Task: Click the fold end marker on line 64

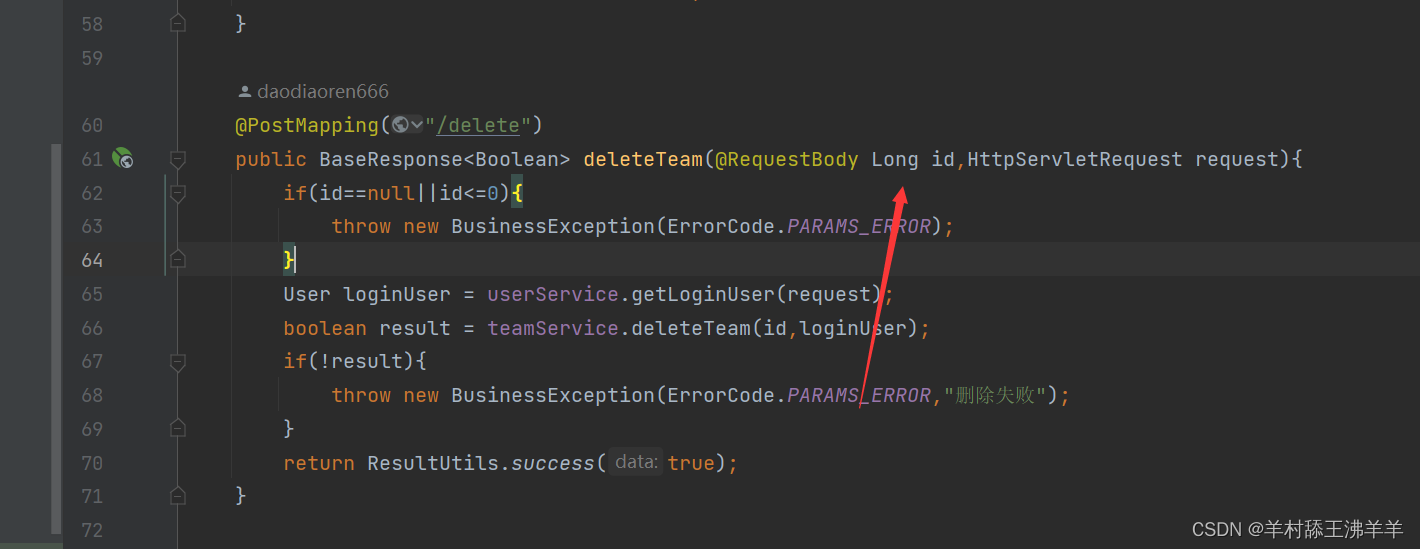Action: (x=178, y=259)
